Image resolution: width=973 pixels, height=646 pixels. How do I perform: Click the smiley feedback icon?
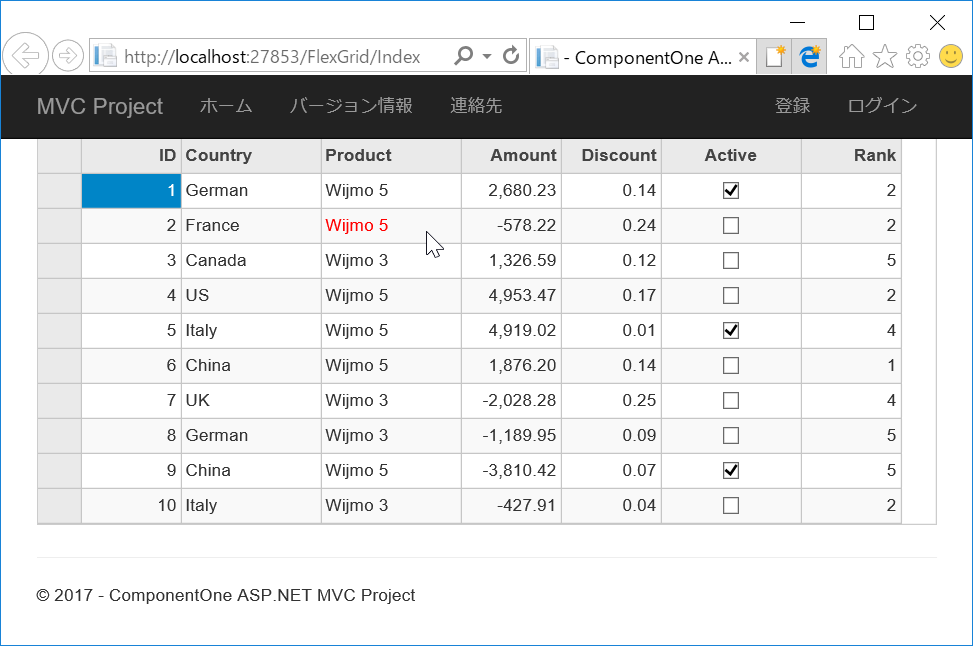(x=951, y=56)
